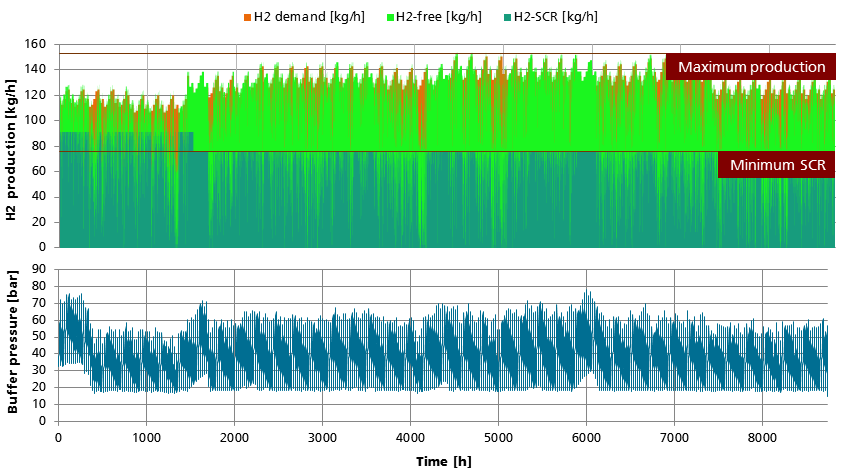Click the 6000 tick on the time axis
Screen dimensions: 849x471
coord(586,437)
